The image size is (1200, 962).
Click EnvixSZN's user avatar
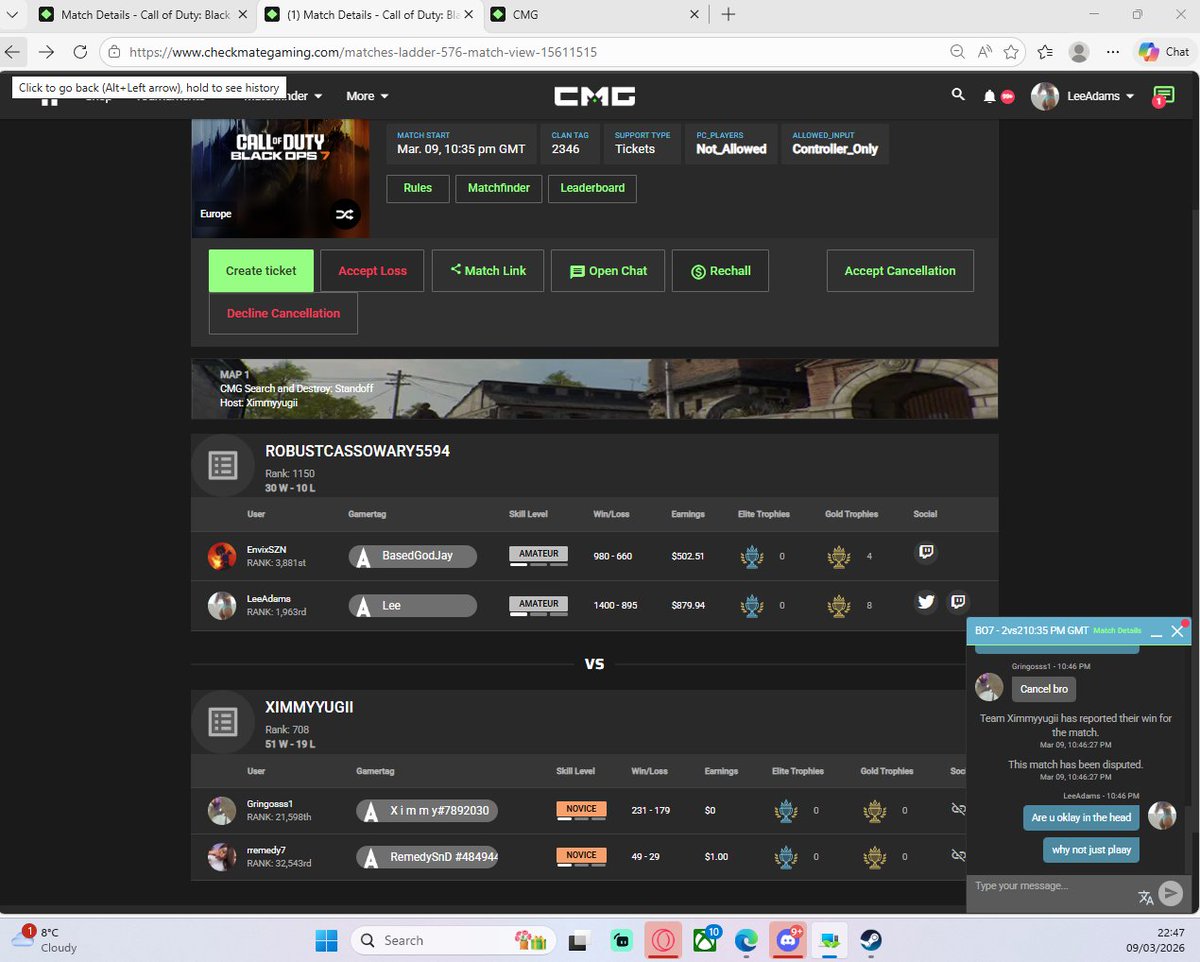222,556
